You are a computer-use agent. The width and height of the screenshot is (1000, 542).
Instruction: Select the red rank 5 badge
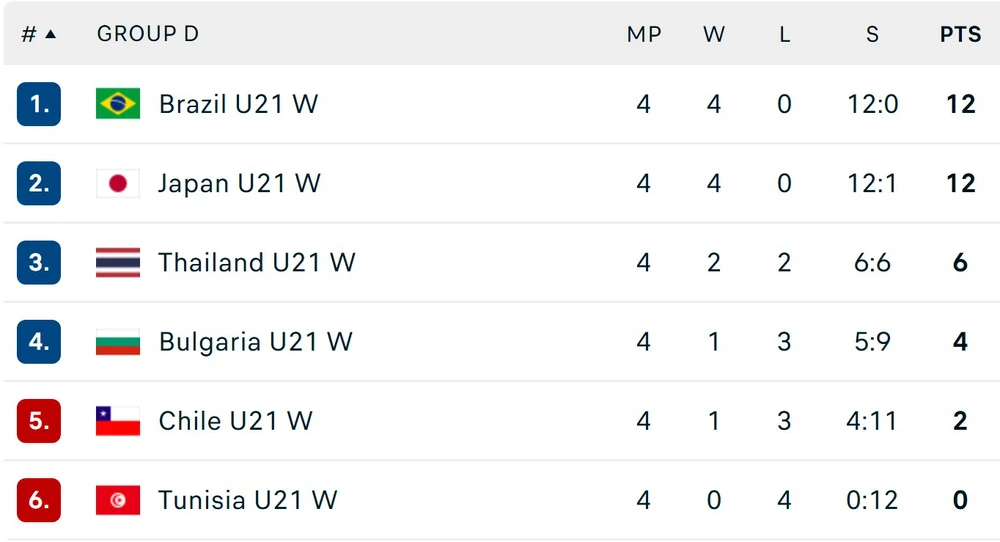(39, 421)
